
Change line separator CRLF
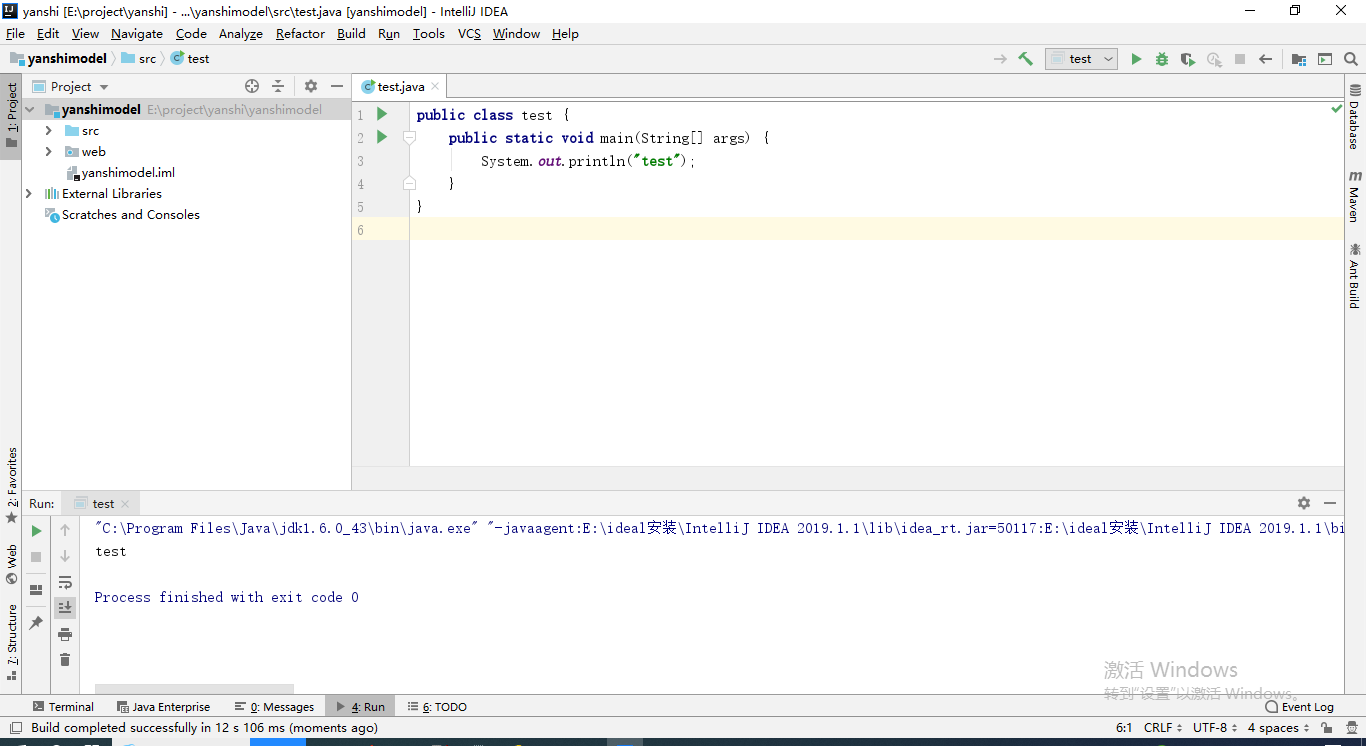point(1163,728)
